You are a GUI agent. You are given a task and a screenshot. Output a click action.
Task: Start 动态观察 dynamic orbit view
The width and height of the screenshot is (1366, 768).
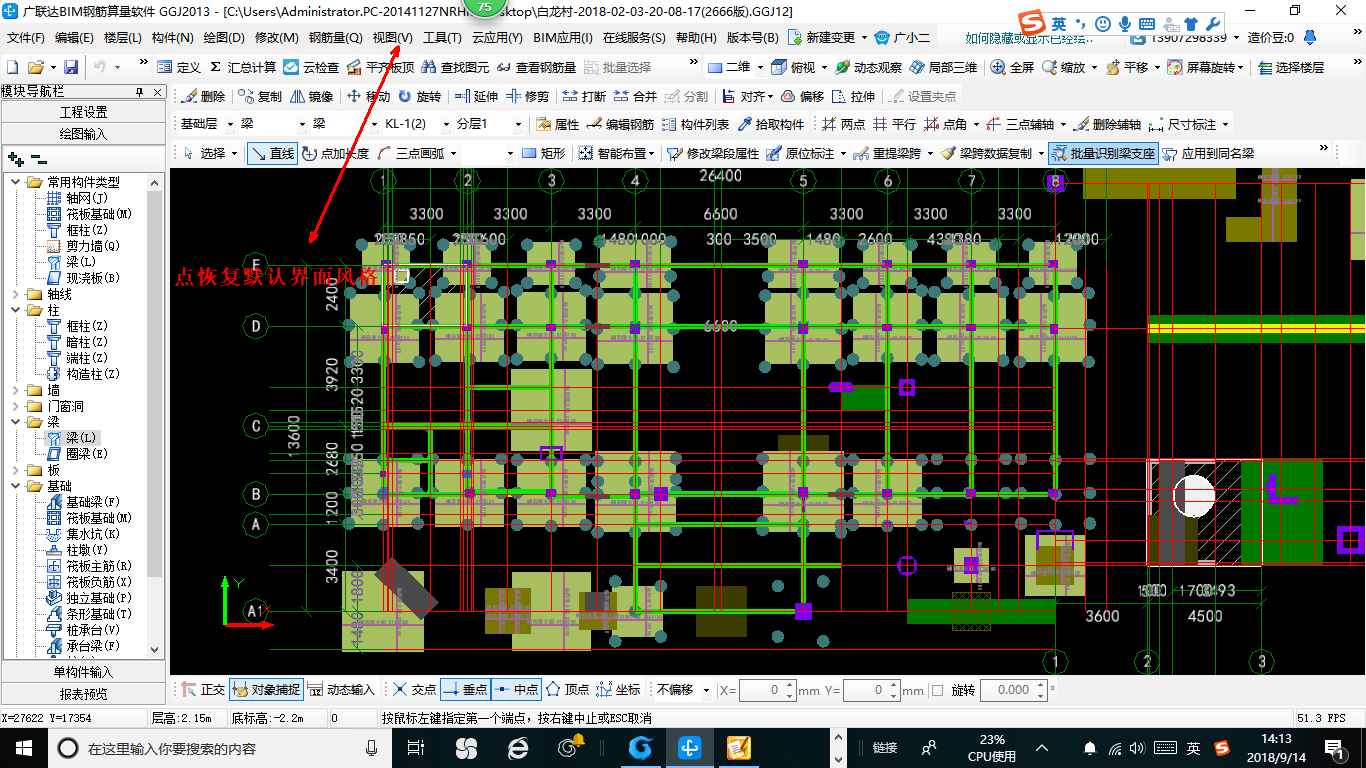click(868, 67)
